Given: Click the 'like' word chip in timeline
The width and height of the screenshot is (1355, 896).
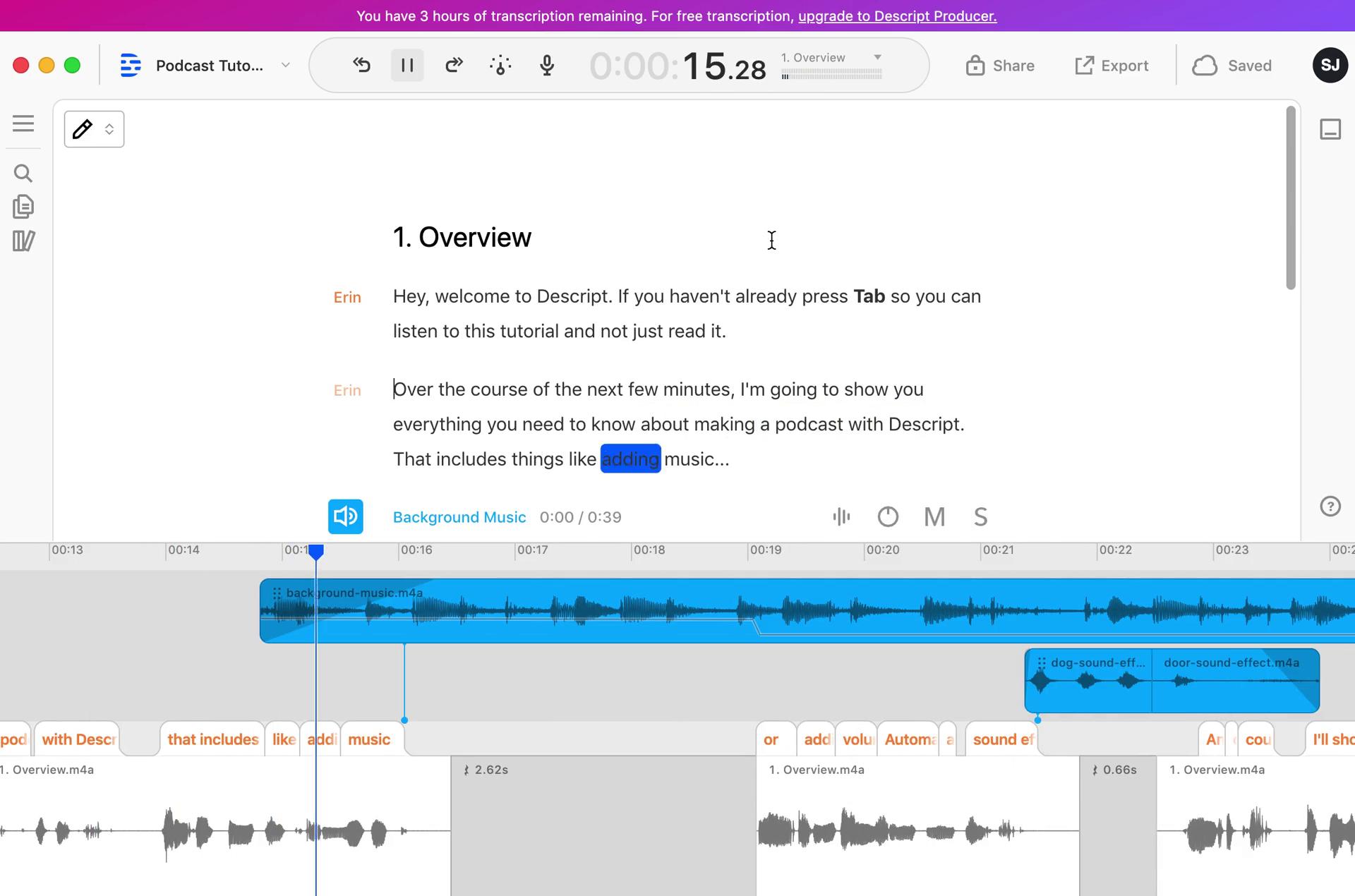Looking at the screenshot, I should point(284,739).
